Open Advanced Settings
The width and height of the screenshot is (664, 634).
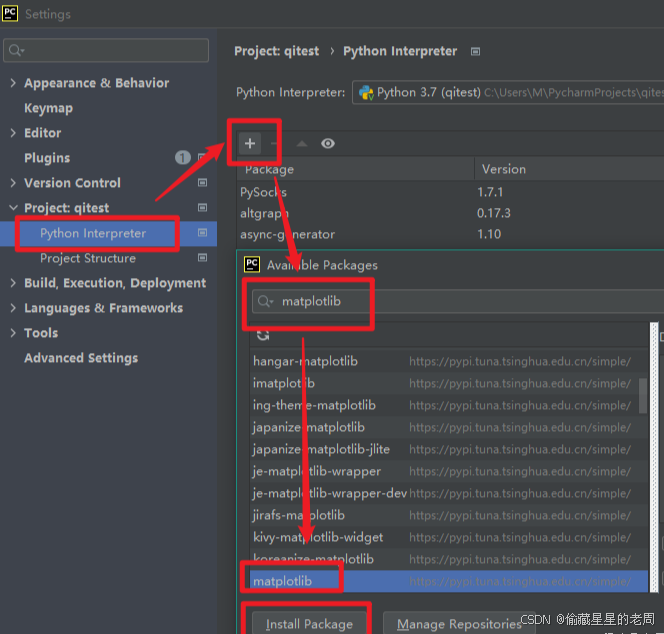(81, 358)
